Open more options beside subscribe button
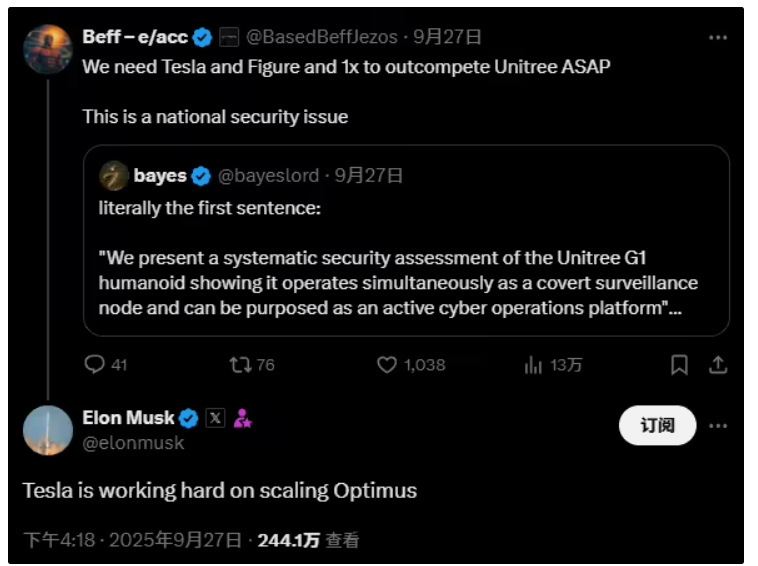 (x=717, y=426)
